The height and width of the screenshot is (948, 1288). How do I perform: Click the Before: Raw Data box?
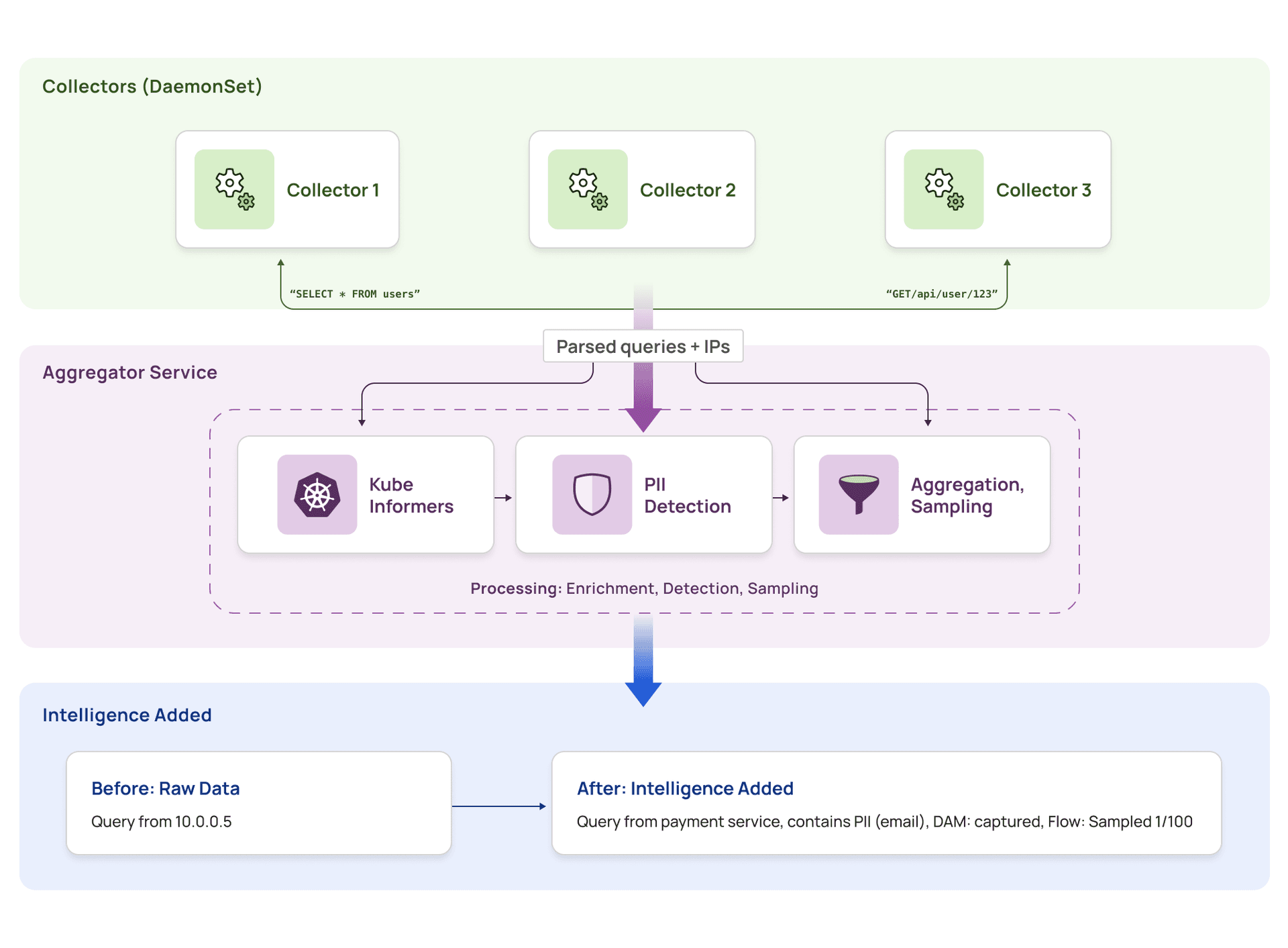pos(258,802)
